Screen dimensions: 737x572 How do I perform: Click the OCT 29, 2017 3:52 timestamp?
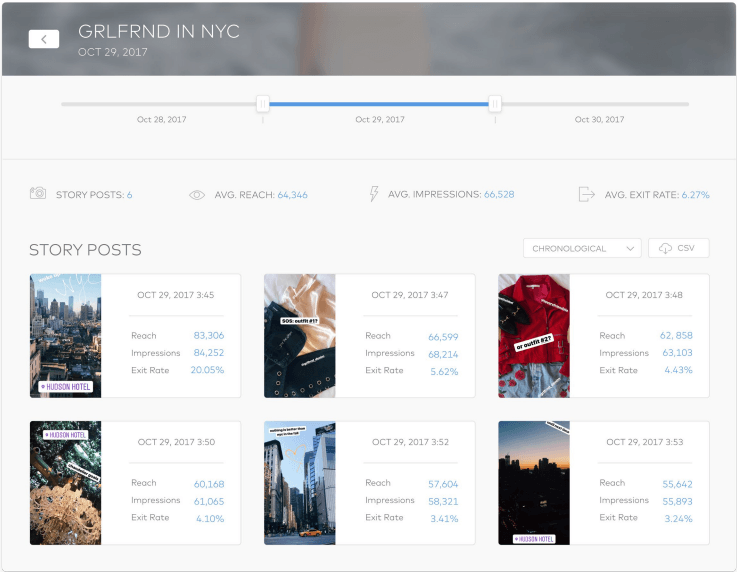tap(410, 442)
